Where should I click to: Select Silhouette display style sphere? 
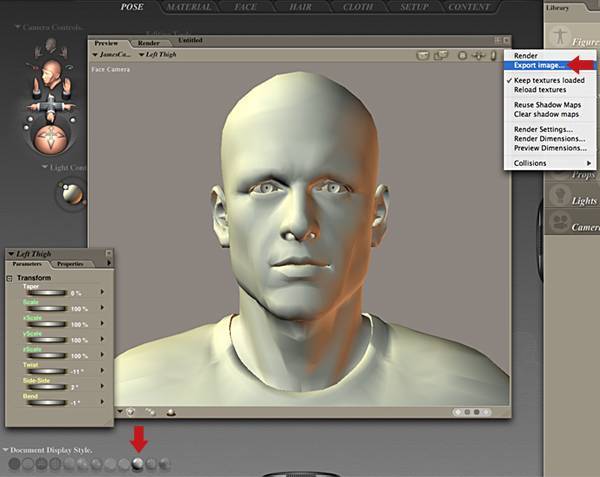tap(15, 464)
